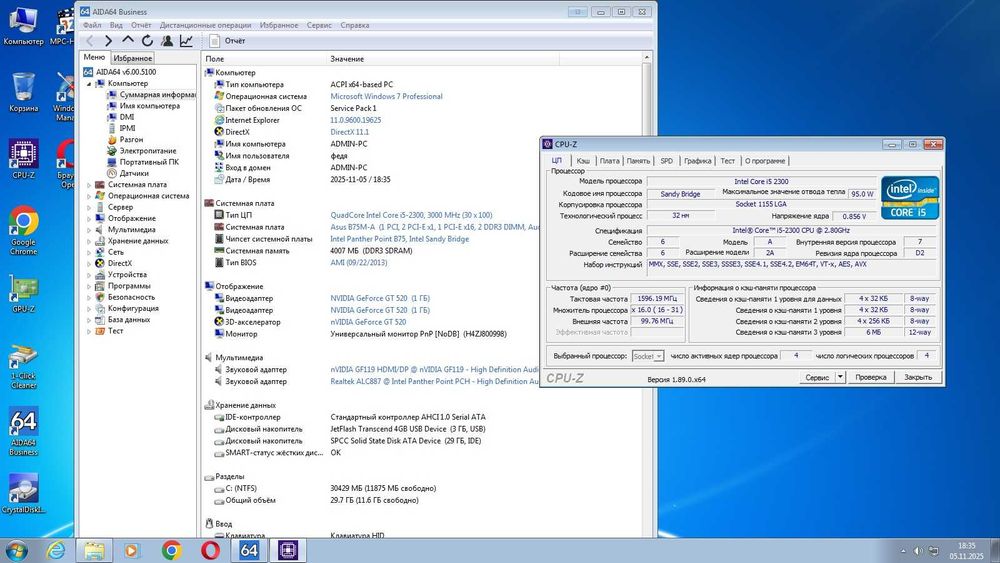Open the Вид menu
Screen dimensions: 1000x563
tap(116, 26)
